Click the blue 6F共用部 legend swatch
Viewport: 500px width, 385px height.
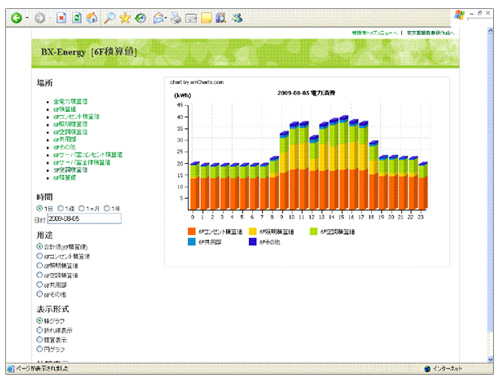click(x=192, y=242)
